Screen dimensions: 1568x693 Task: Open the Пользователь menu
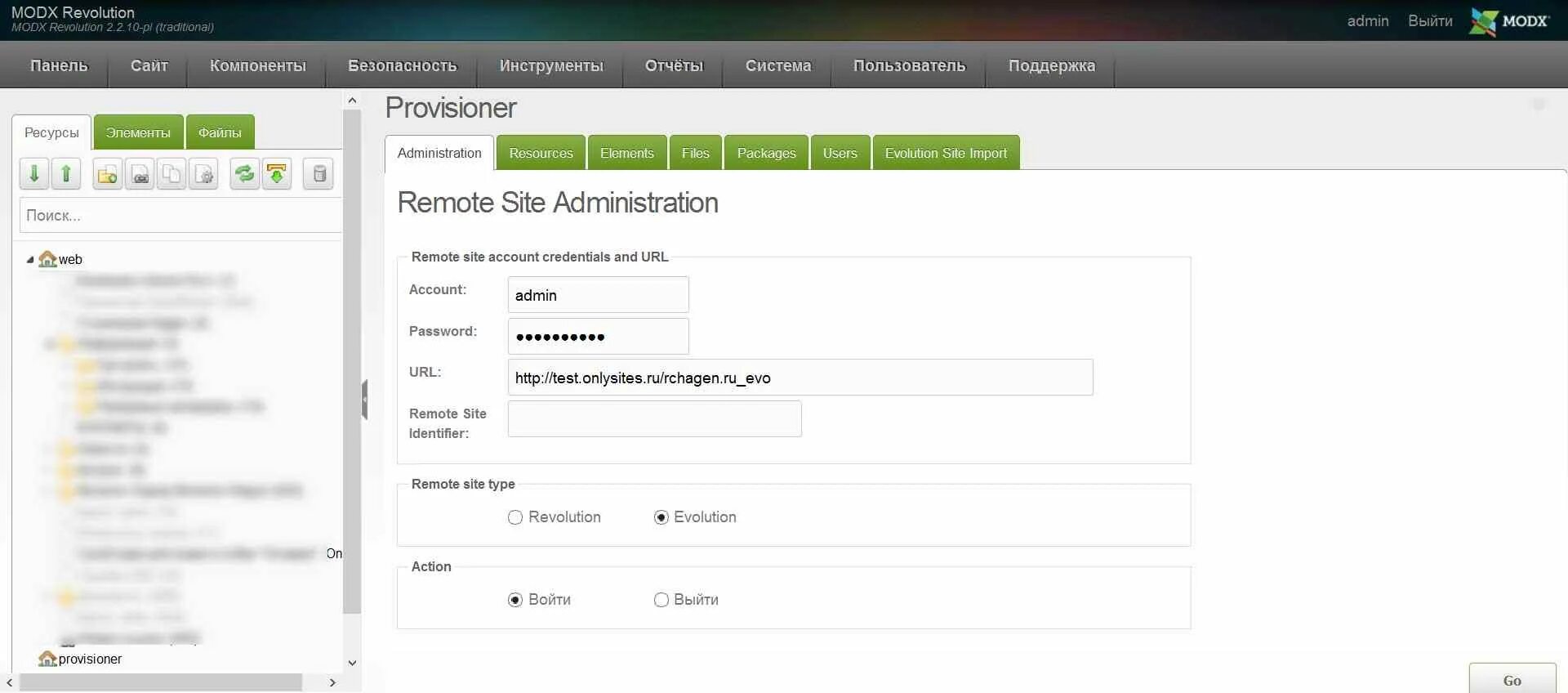coord(909,65)
